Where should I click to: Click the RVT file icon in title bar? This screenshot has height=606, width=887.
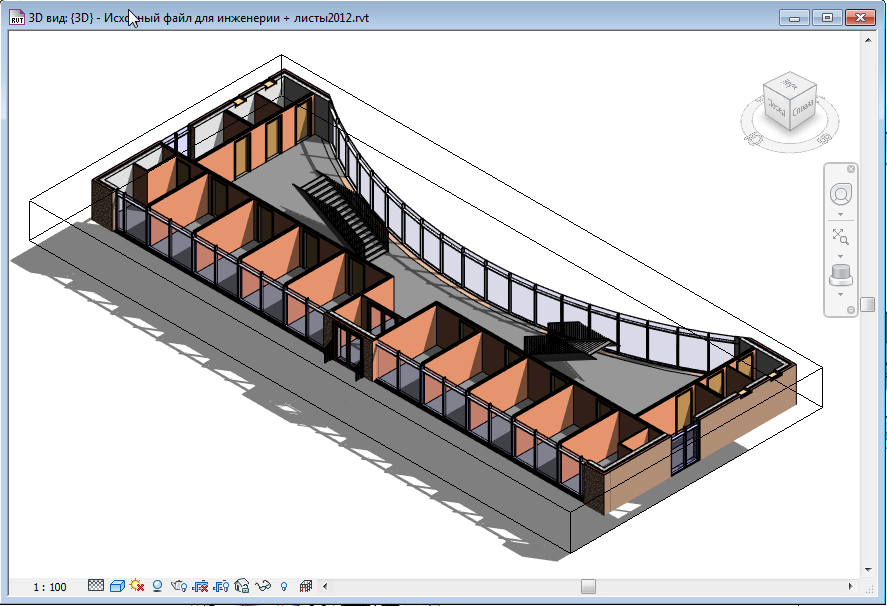tap(17, 18)
